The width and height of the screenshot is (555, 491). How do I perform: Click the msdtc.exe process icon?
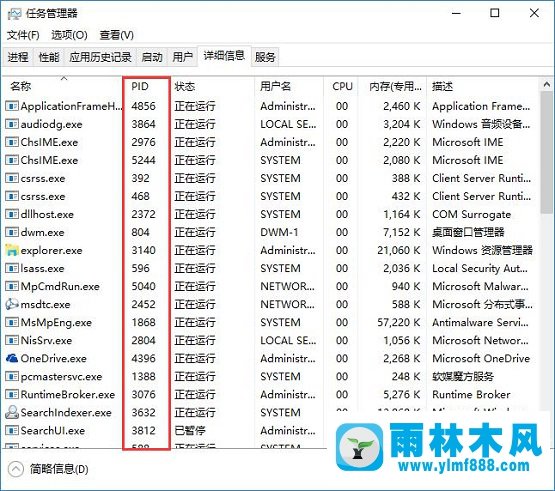(12, 304)
